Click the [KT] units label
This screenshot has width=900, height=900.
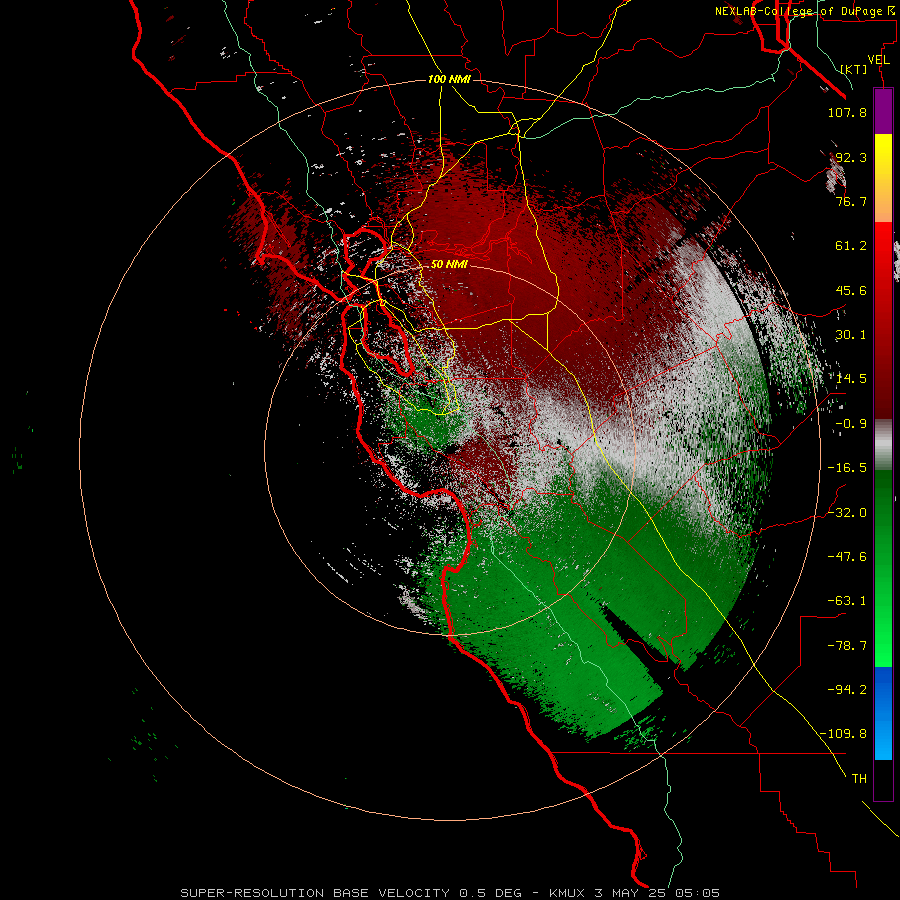point(854,69)
